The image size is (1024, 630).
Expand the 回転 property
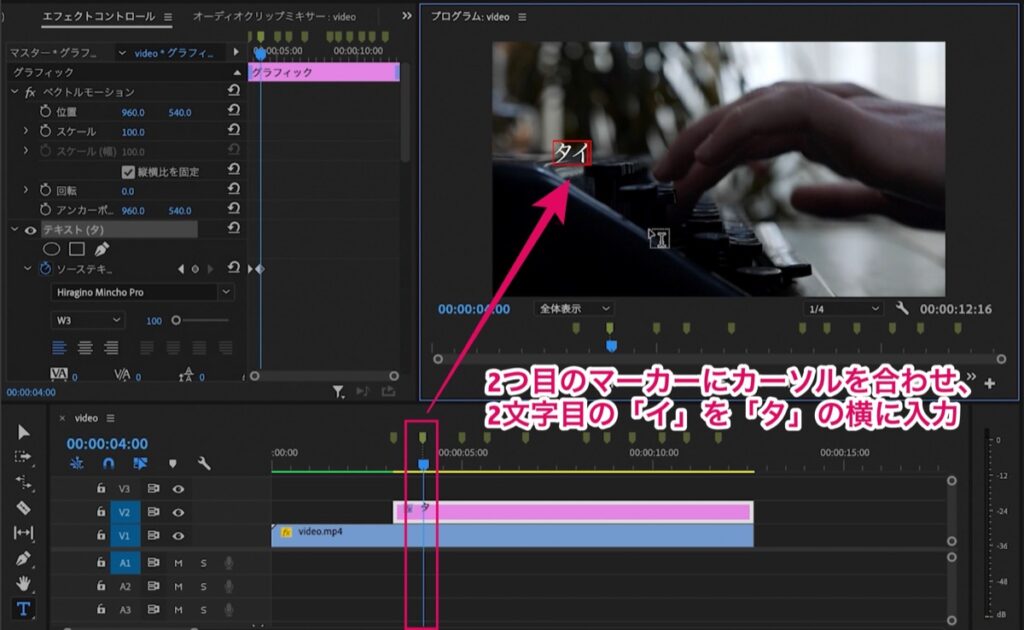[x=25, y=189]
